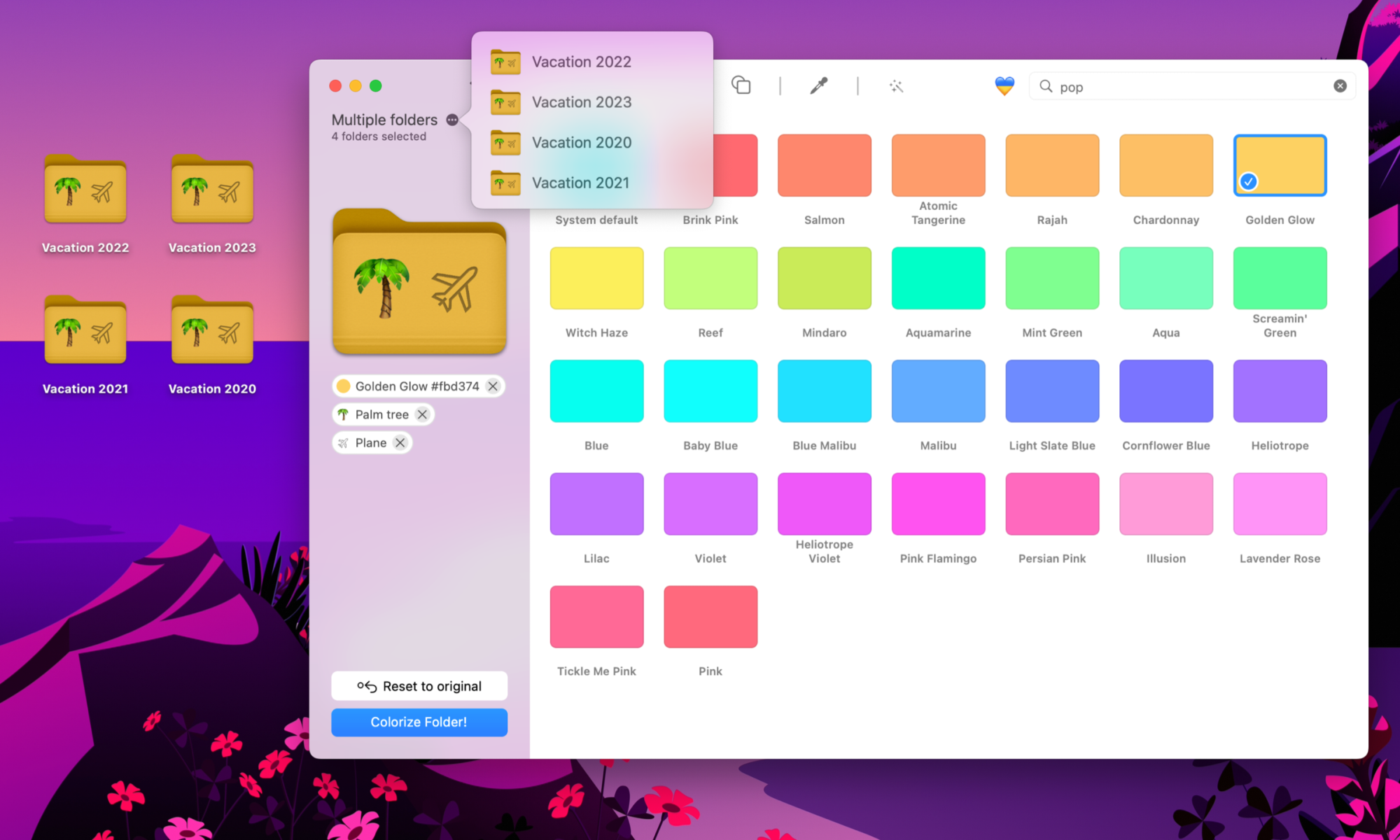Select the eyedropper color picker tool
Viewport: 1400px width, 840px height.
[818, 86]
